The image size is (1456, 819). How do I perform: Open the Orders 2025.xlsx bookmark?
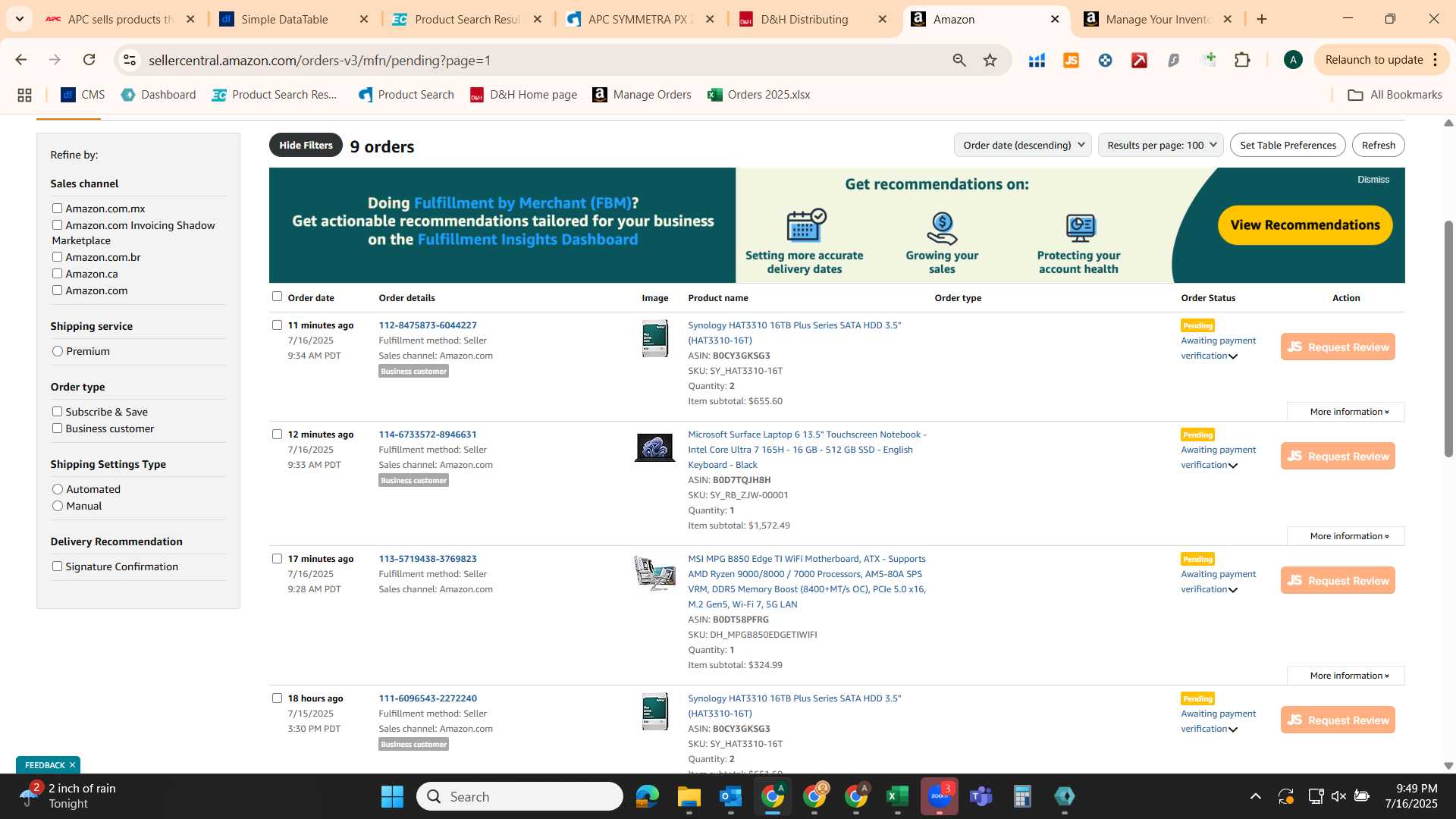[x=758, y=95]
